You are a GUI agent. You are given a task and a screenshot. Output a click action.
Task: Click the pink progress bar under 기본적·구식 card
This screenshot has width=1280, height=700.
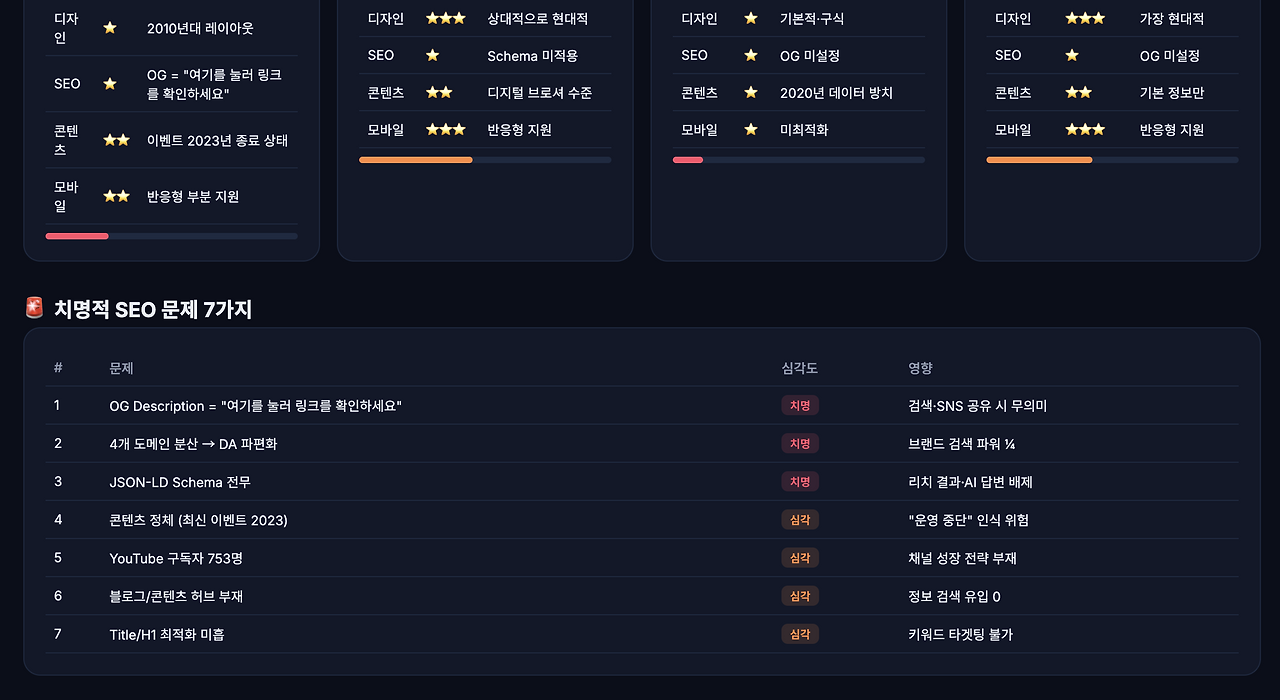coord(688,159)
